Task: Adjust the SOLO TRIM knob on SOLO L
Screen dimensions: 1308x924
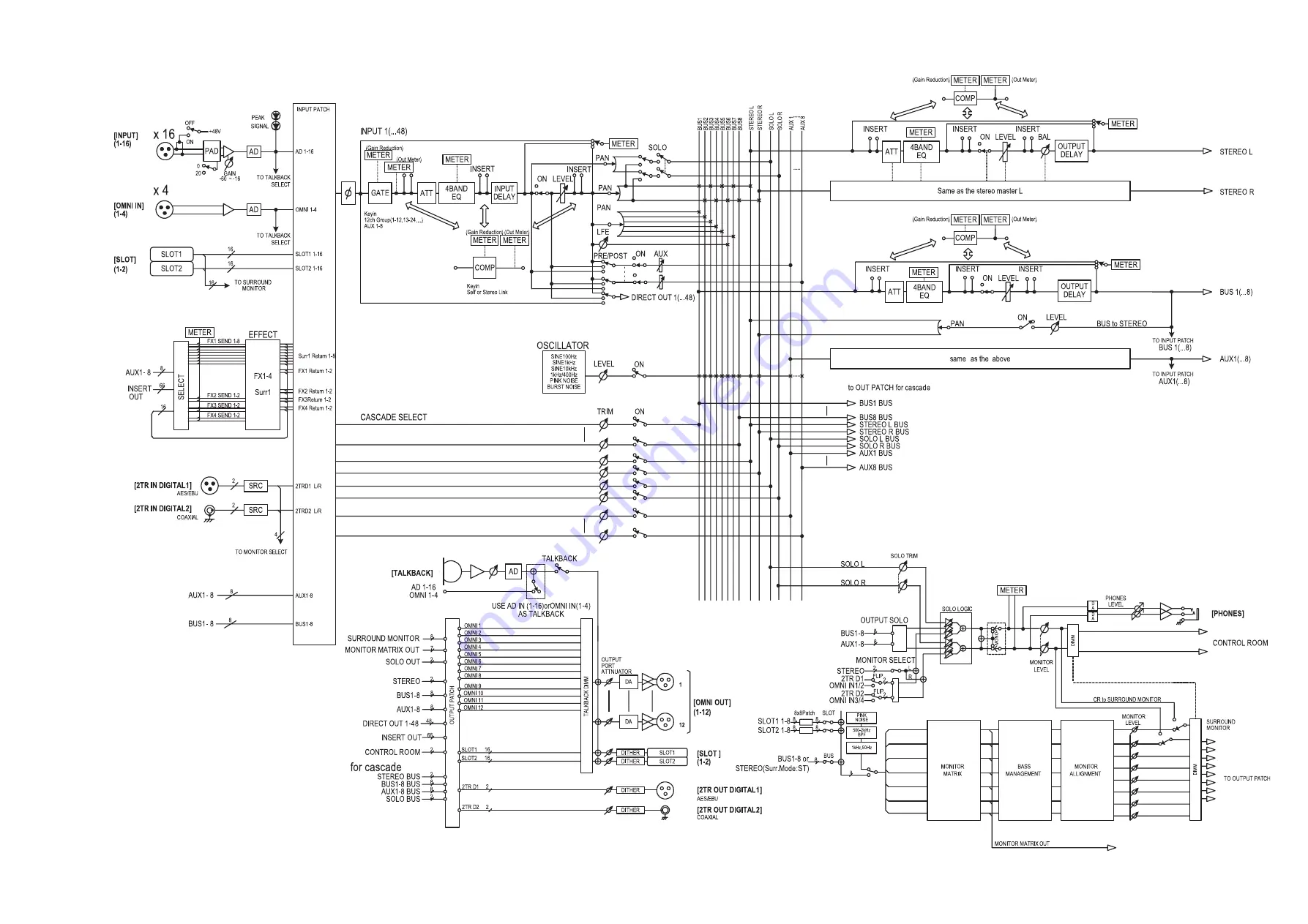Action: point(902,566)
